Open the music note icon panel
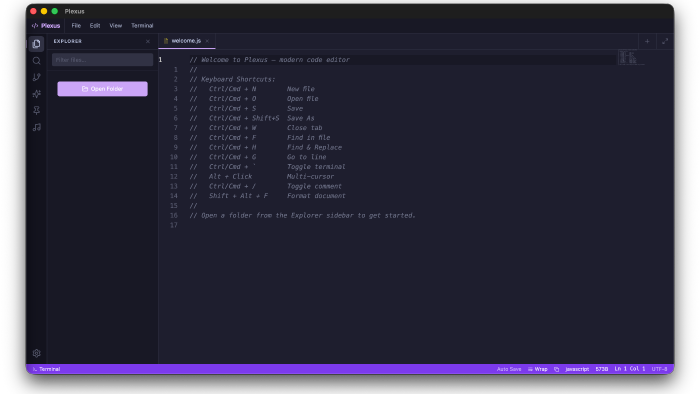 pos(37,127)
